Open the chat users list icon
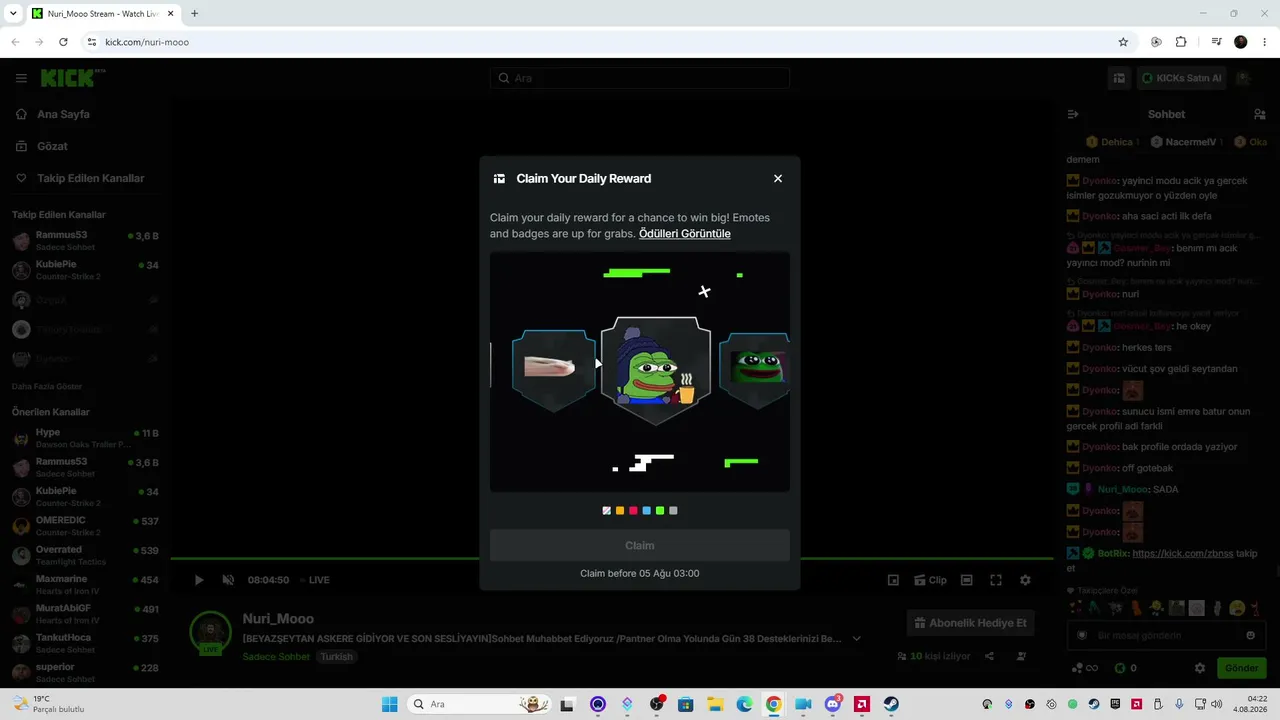1280x720 pixels. [x=1259, y=114]
